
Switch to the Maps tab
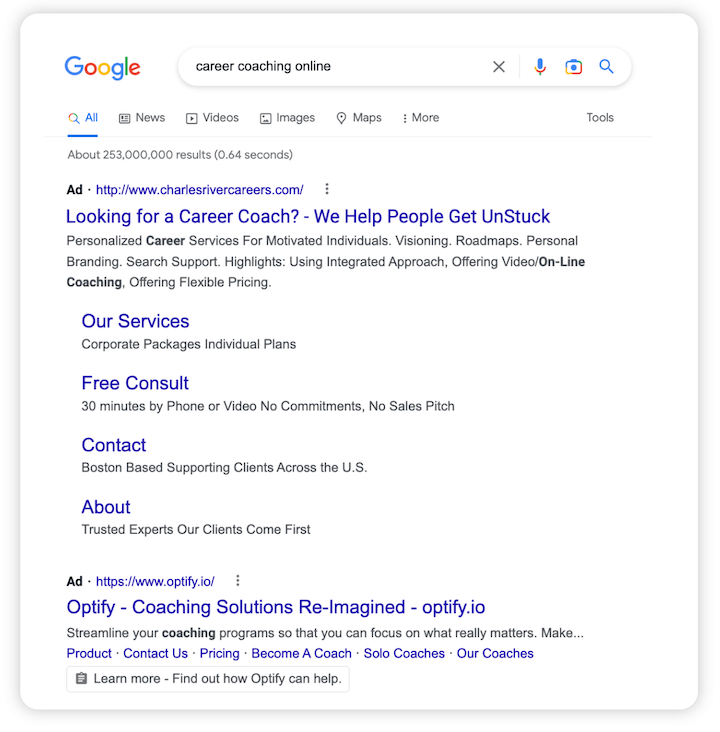click(358, 118)
